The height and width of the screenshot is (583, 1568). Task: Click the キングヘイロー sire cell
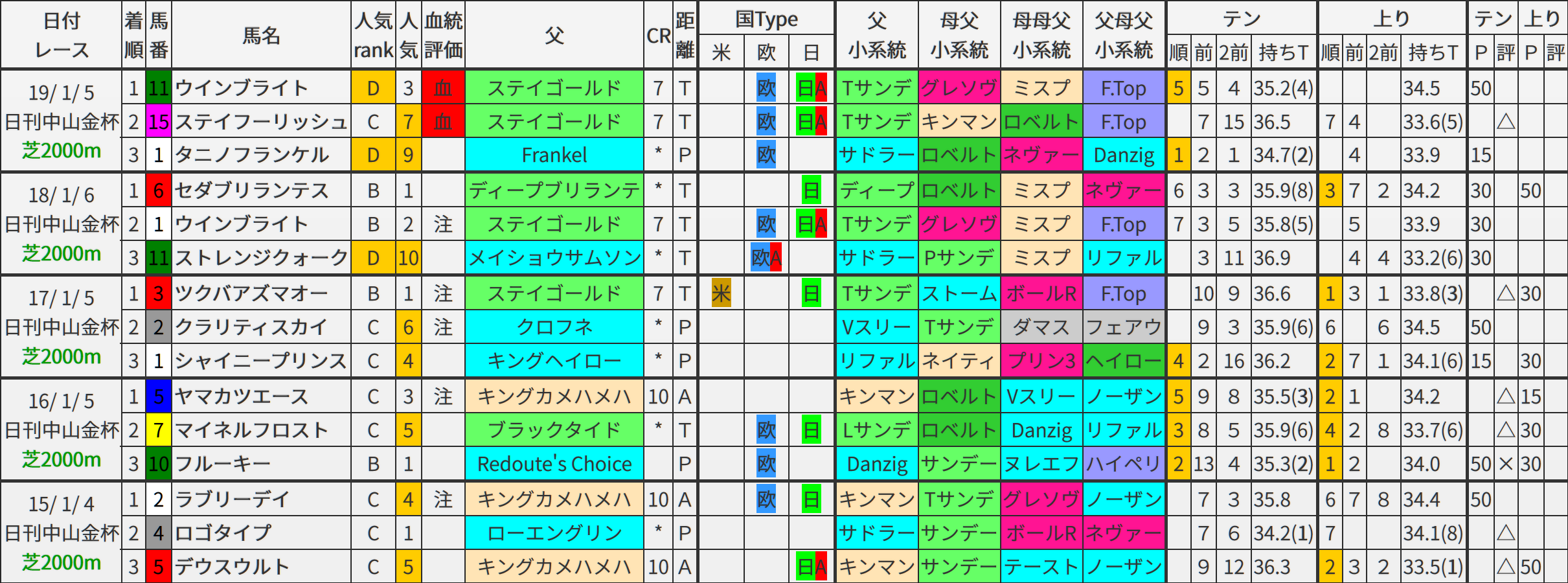(x=554, y=361)
